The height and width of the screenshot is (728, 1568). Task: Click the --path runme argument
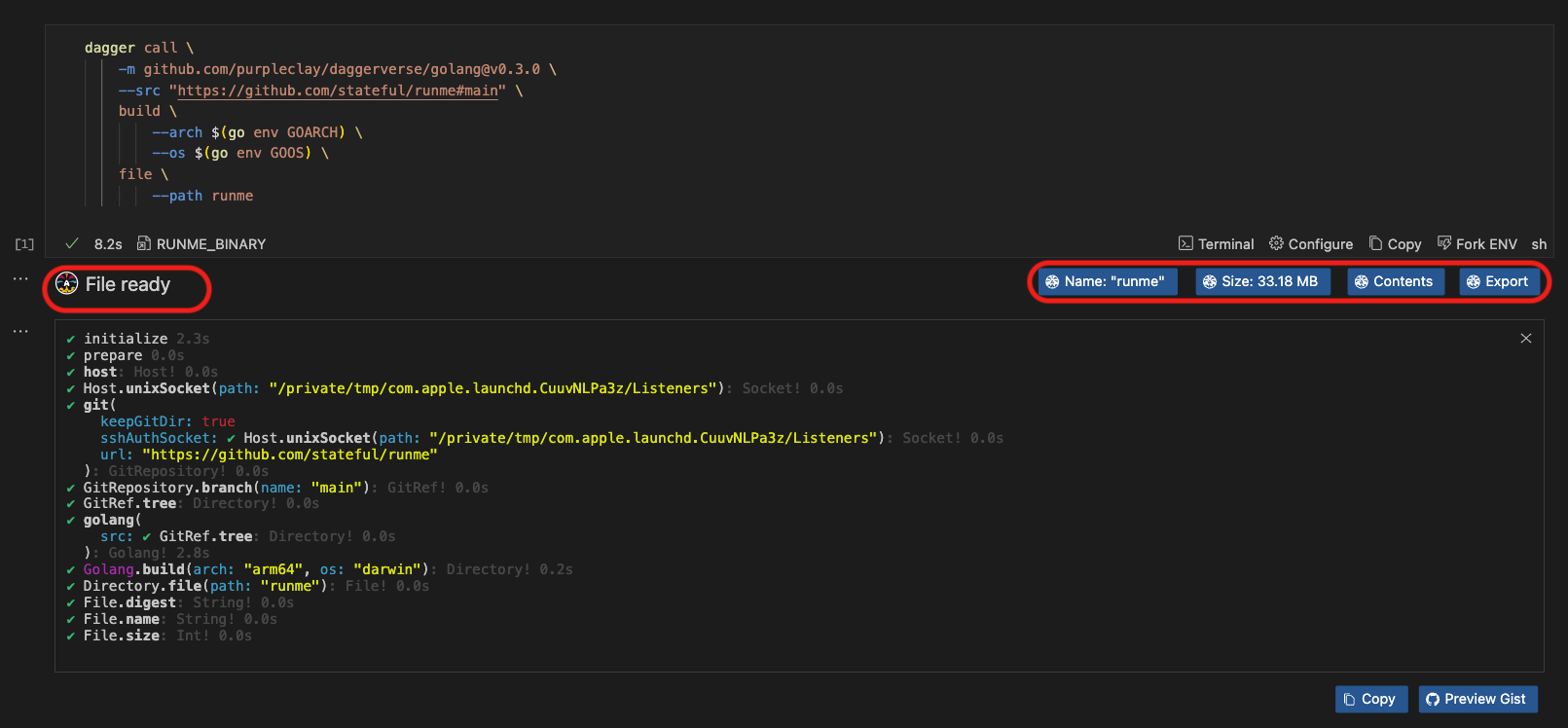tap(202, 196)
